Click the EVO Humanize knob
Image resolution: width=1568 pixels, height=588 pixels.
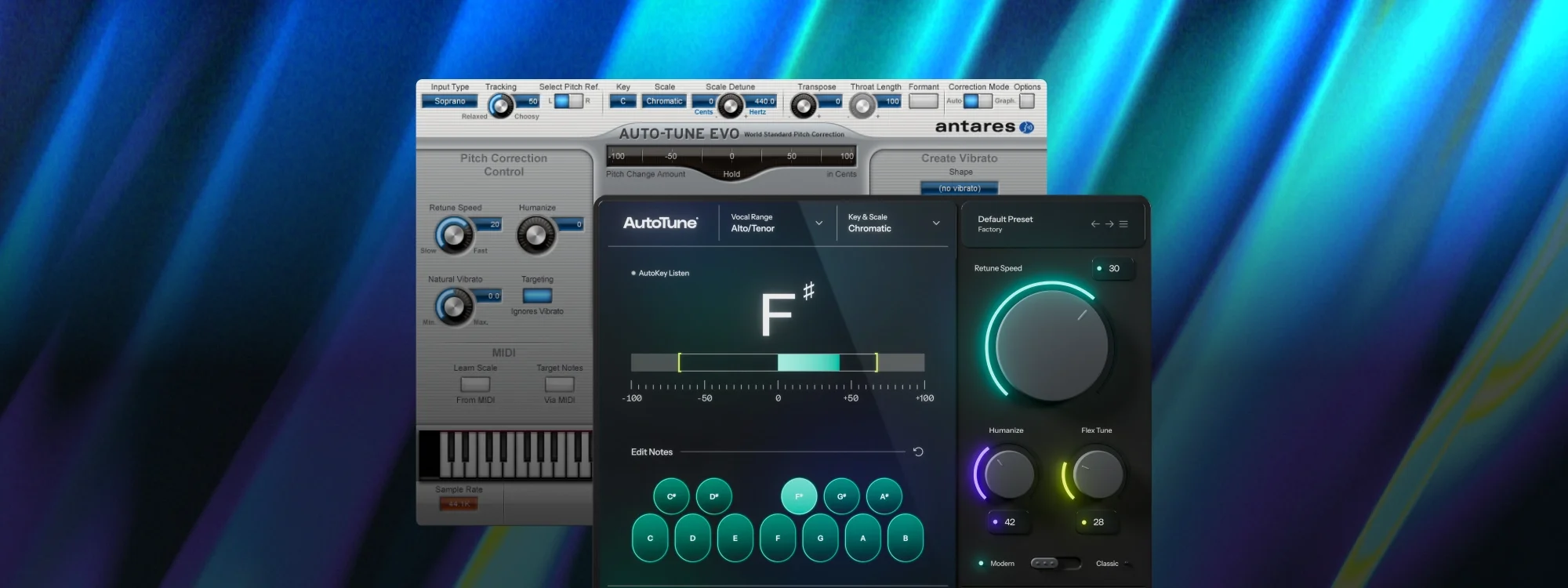point(537,235)
